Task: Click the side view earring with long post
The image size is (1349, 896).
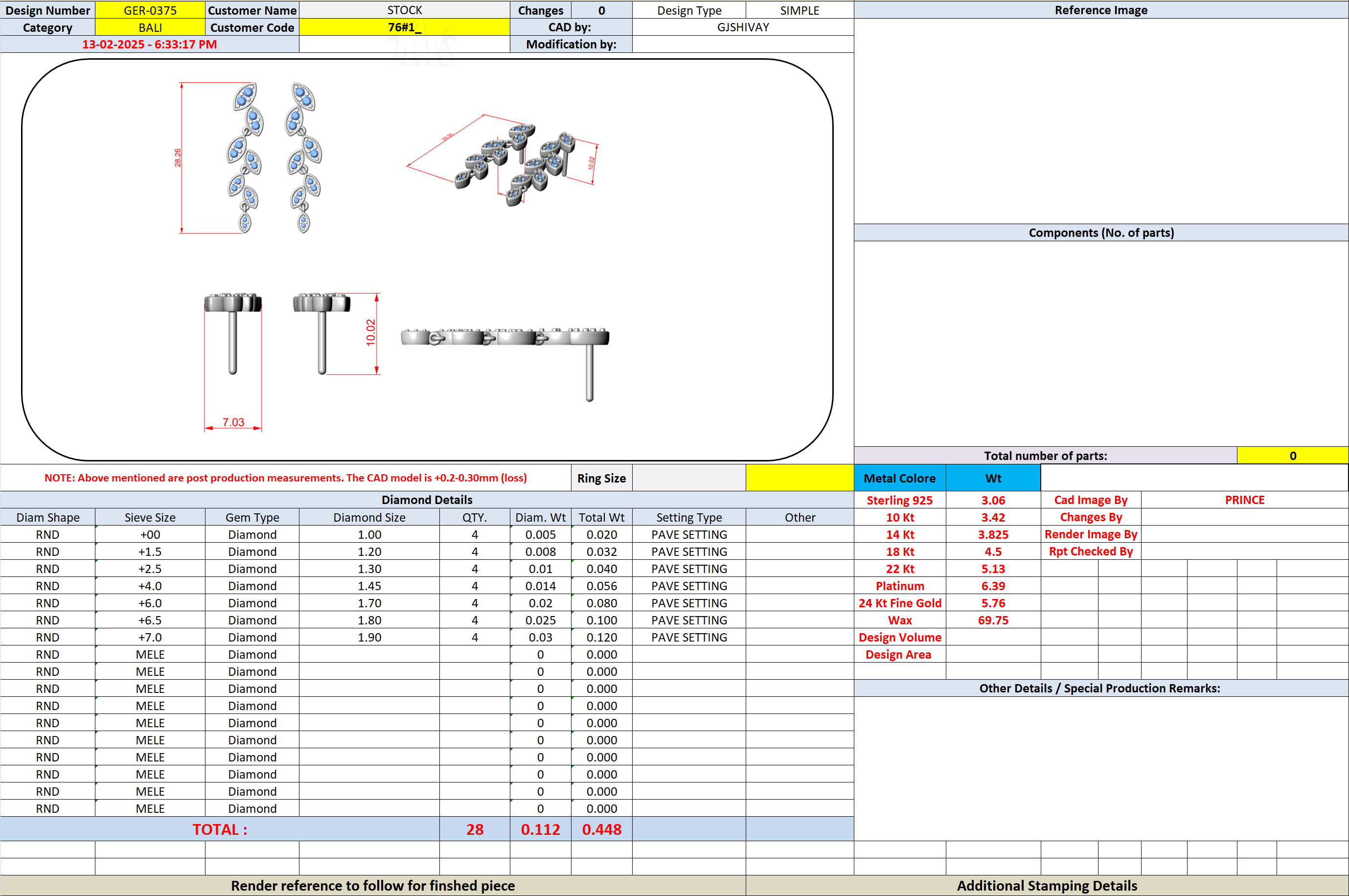Action: point(505,364)
